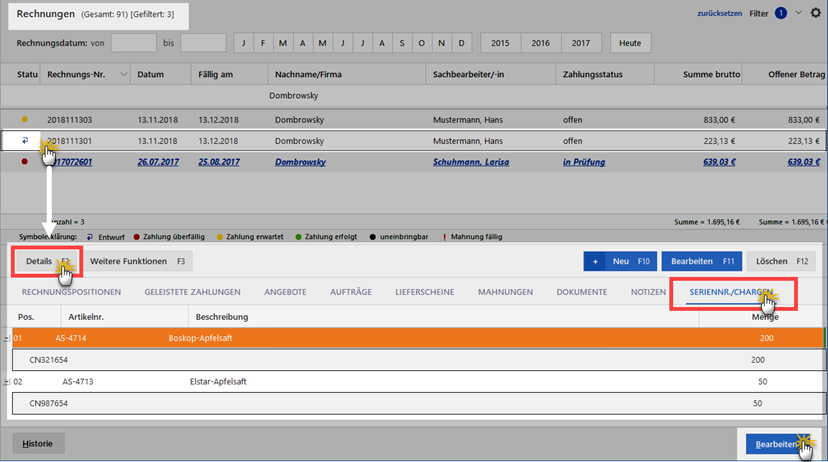
Task: Click the Details F2 button
Action: tap(48, 261)
